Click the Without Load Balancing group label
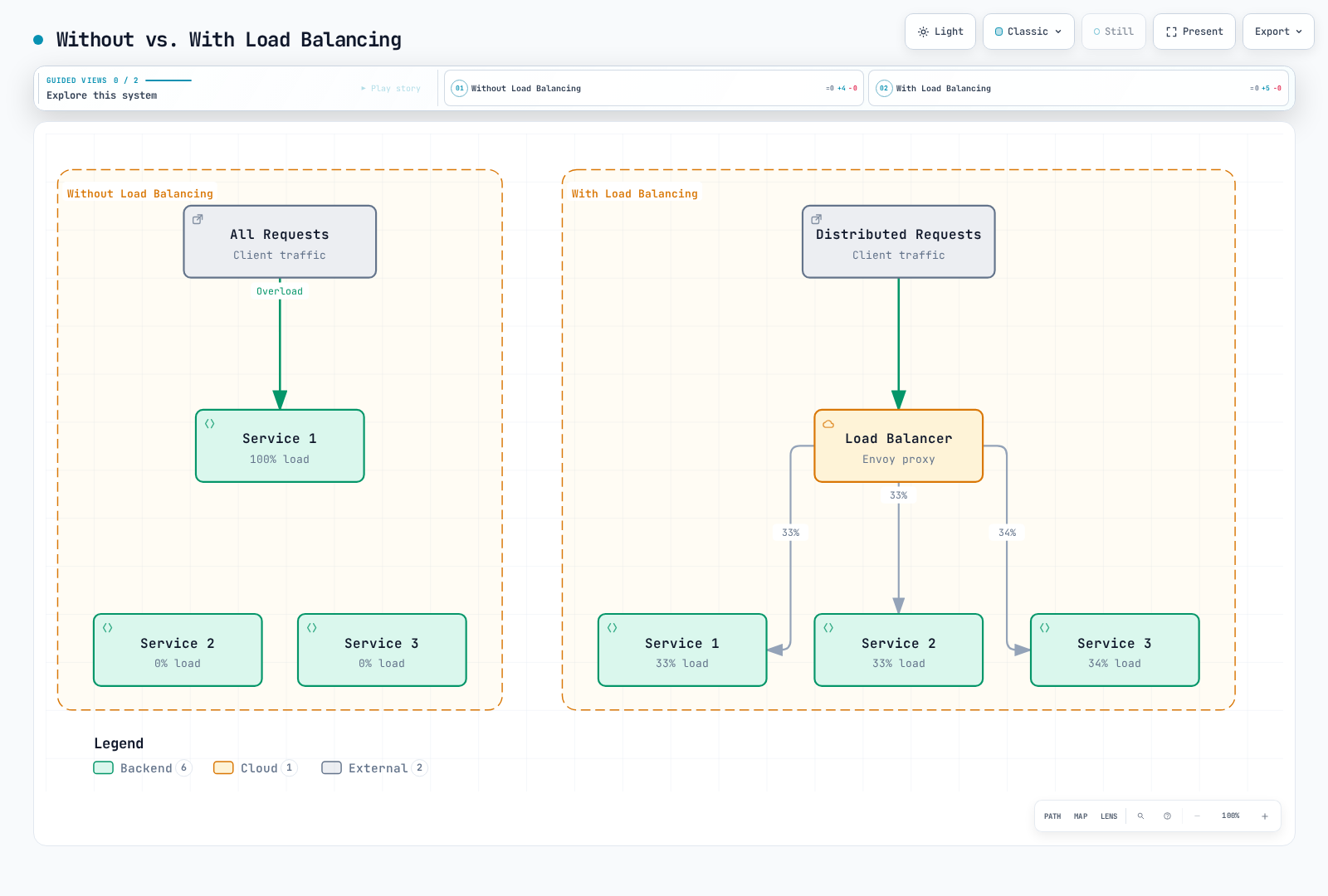The image size is (1328, 896). (140, 194)
